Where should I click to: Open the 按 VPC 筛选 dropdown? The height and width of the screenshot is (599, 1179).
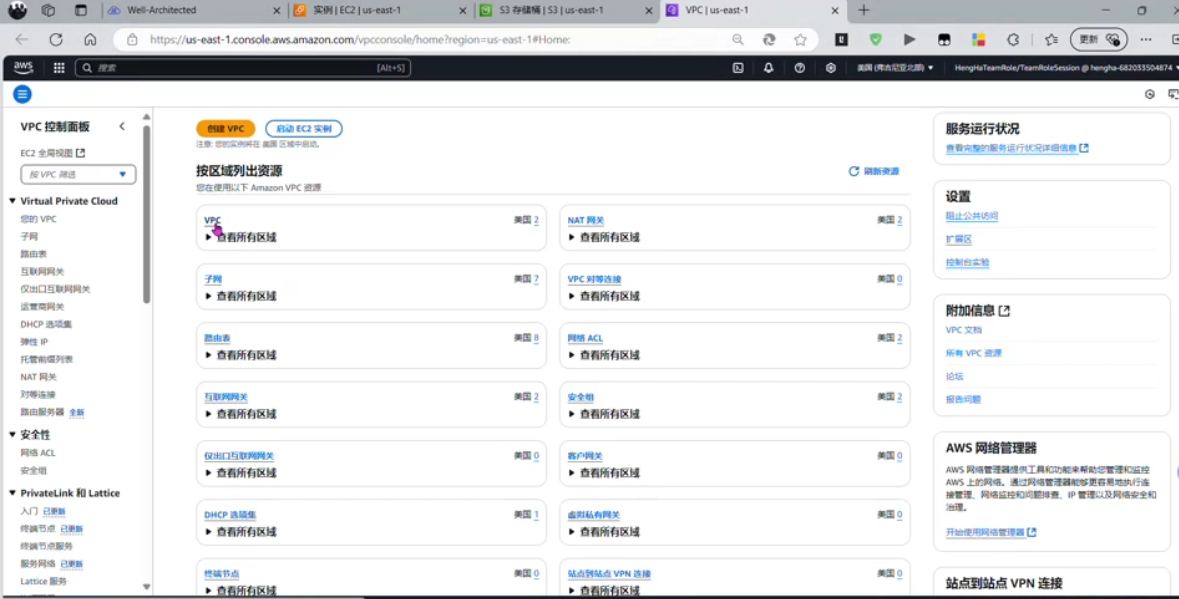[x=78, y=174]
